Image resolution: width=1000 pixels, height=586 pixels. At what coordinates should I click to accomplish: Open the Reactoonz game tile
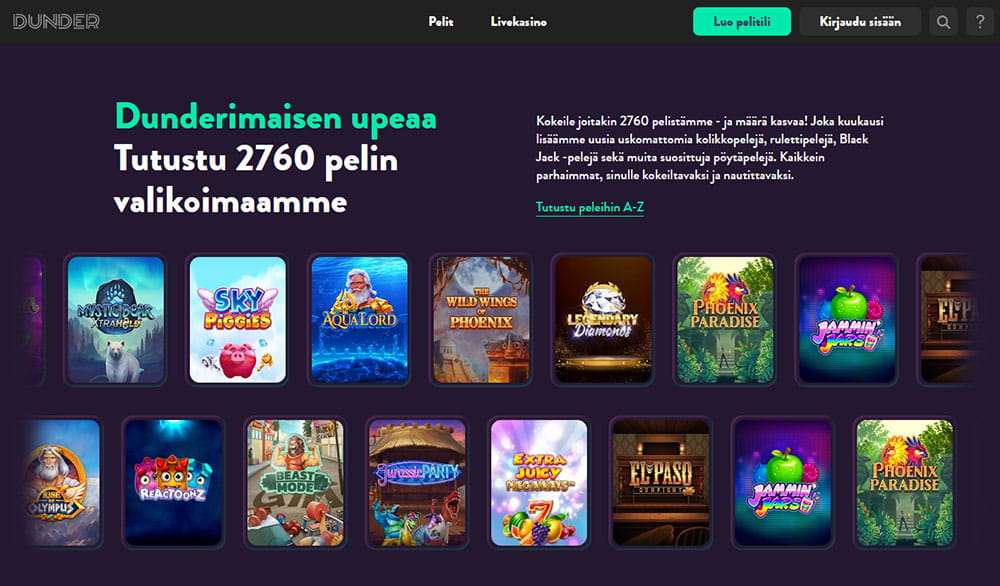click(173, 483)
